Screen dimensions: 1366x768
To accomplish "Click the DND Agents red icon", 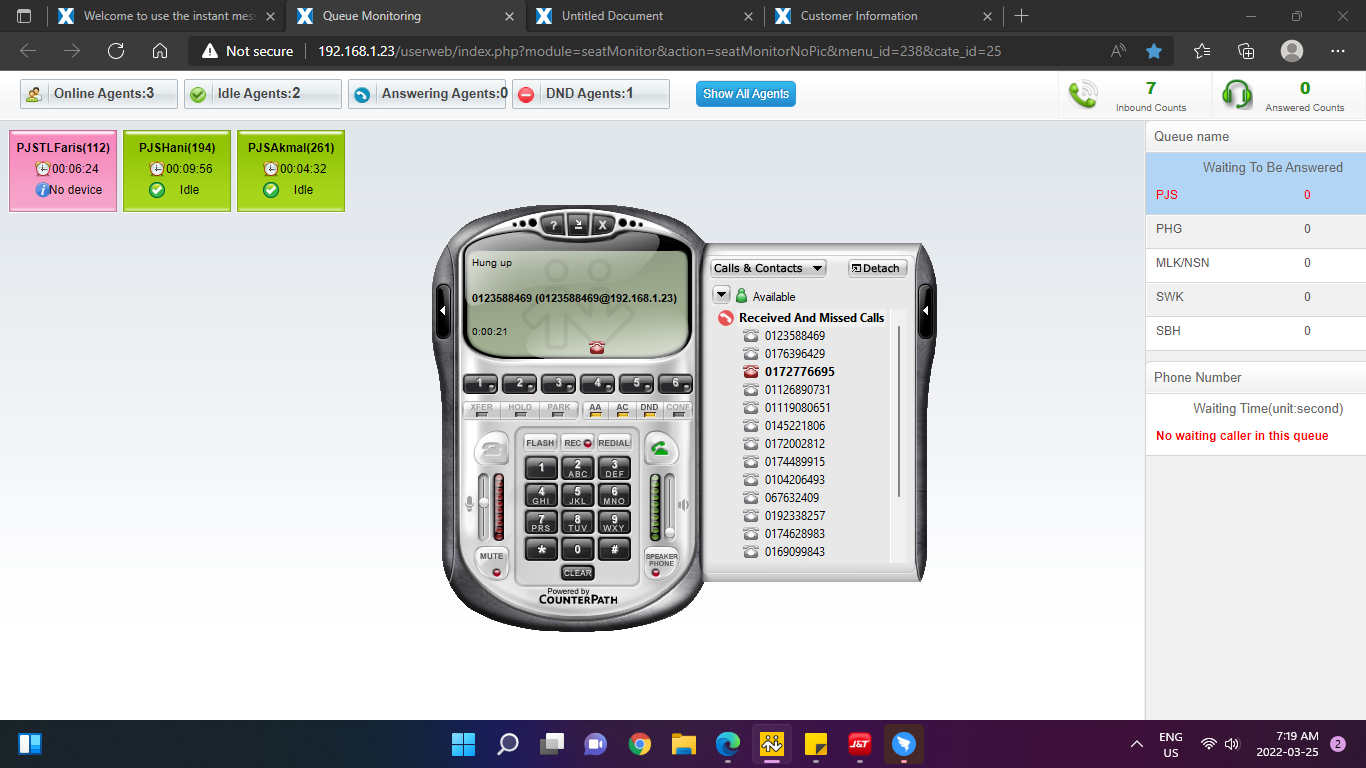I will (x=526, y=94).
